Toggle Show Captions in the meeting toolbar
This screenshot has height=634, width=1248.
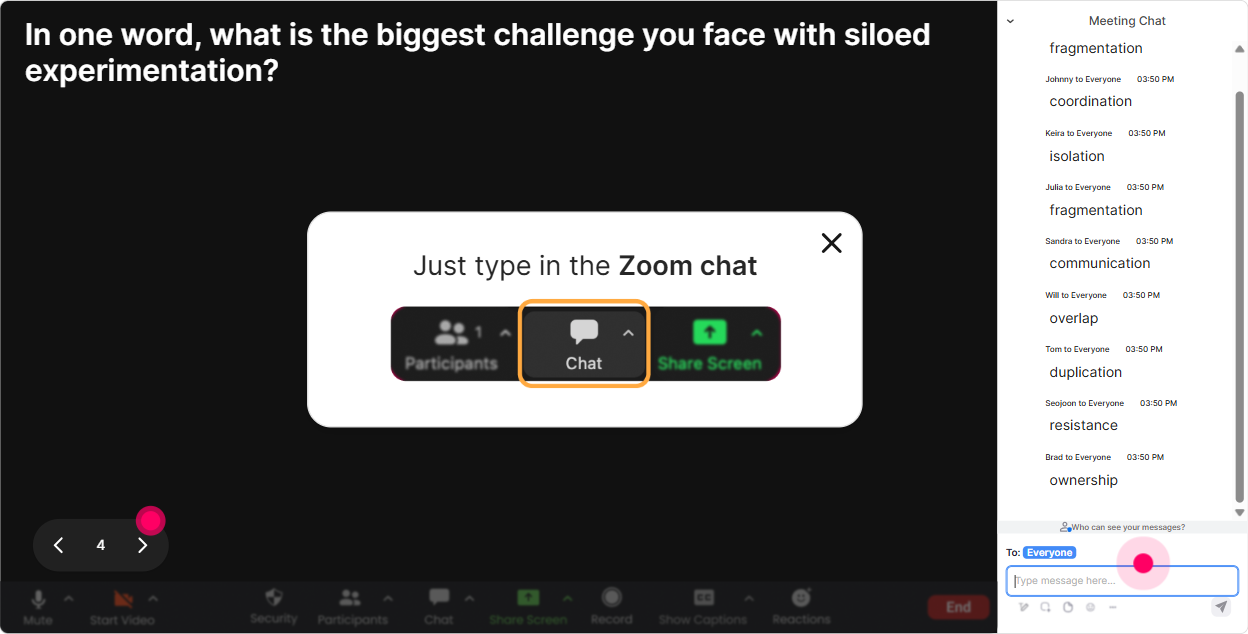(x=704, y=607)
